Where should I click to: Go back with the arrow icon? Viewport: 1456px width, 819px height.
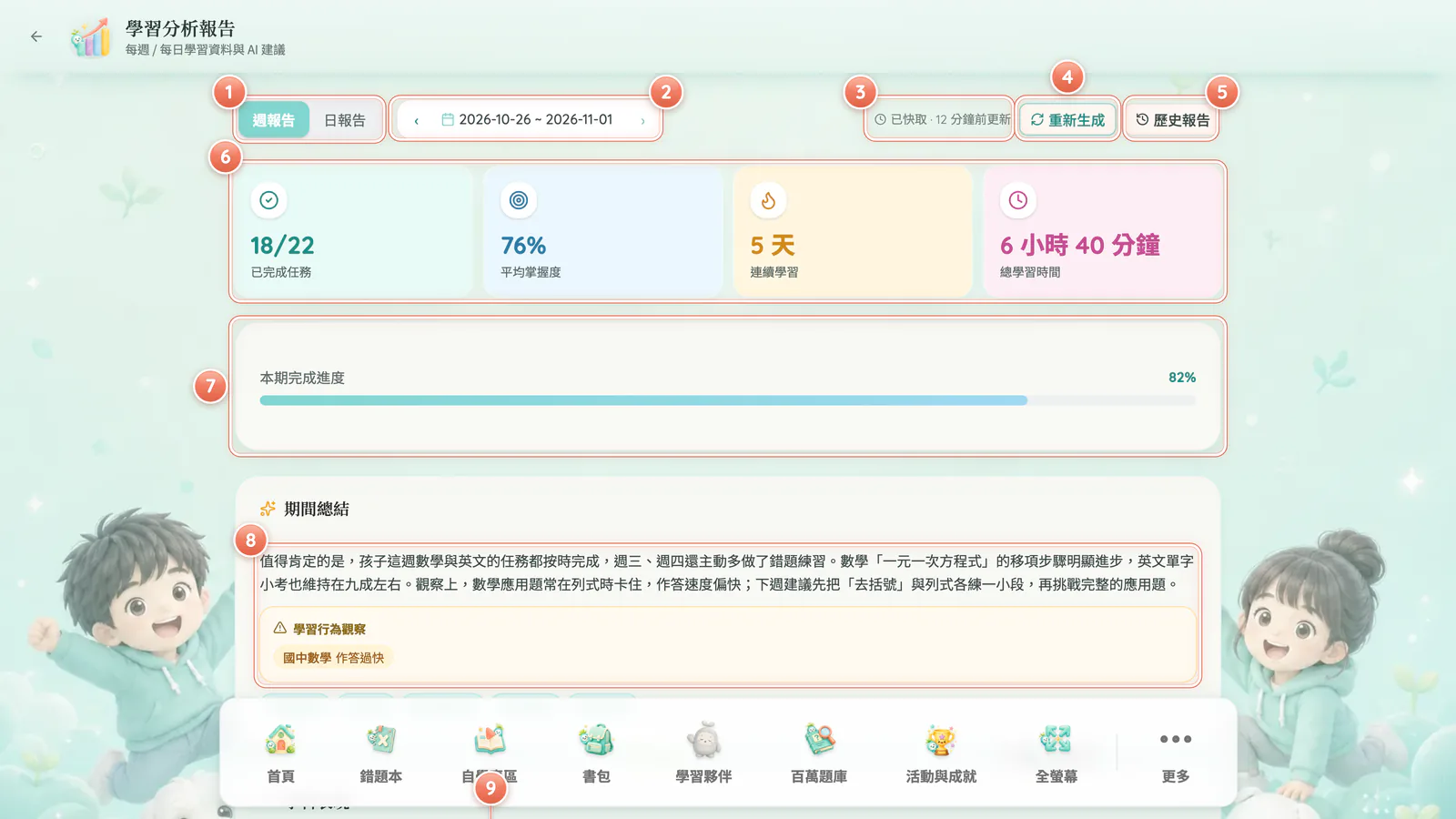pos(36,36)
